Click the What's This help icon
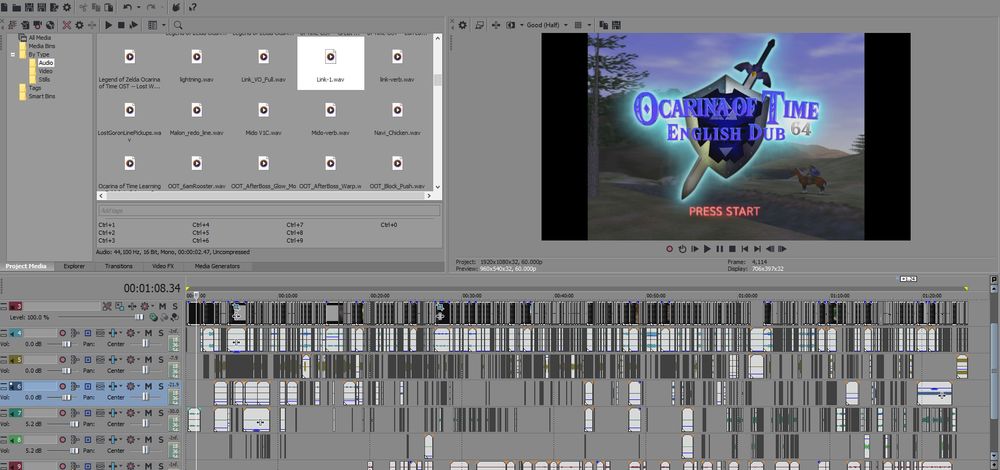 coord(193,8)
